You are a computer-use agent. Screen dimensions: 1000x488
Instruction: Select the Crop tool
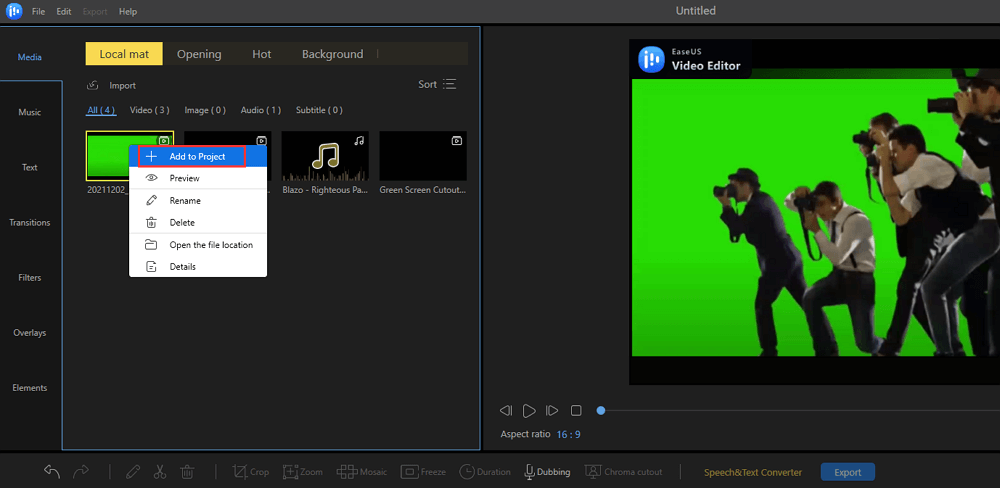tap(251, 472)
